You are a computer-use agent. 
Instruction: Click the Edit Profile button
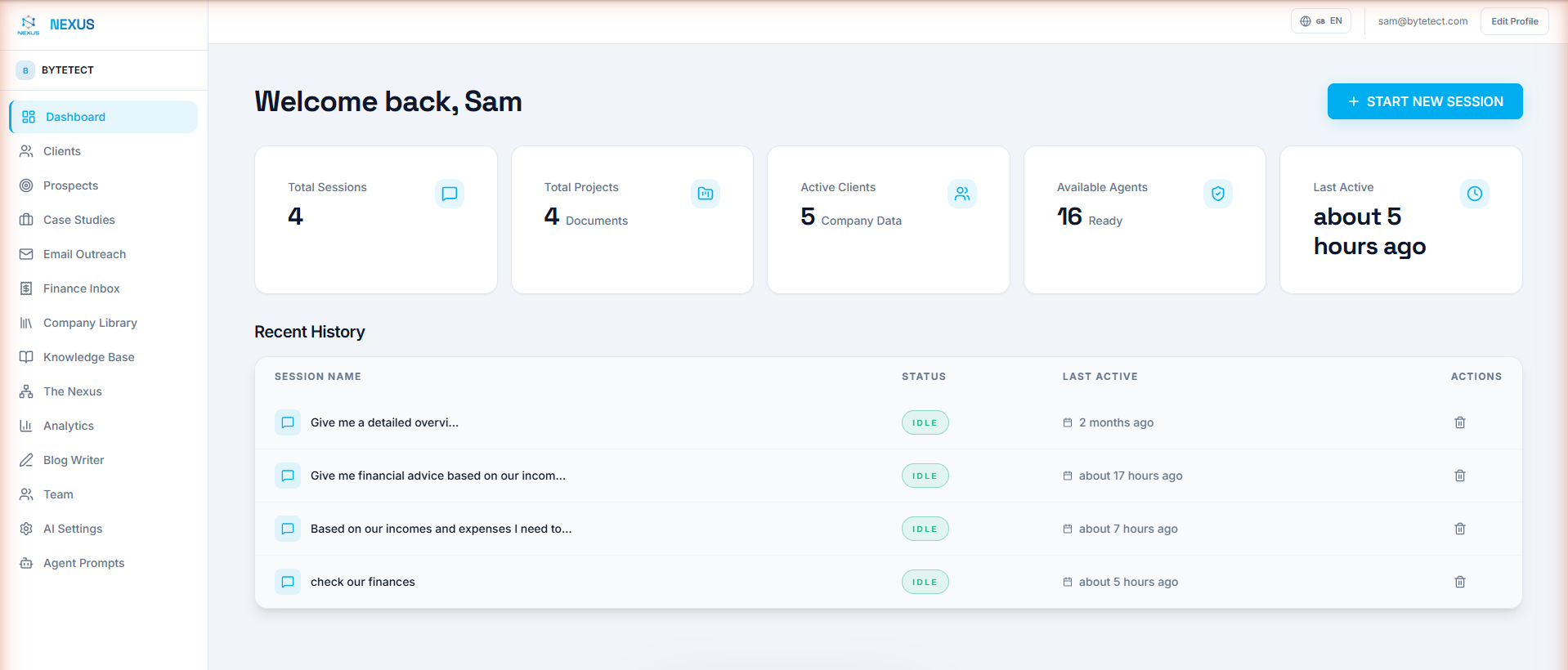click(1515, 21)
